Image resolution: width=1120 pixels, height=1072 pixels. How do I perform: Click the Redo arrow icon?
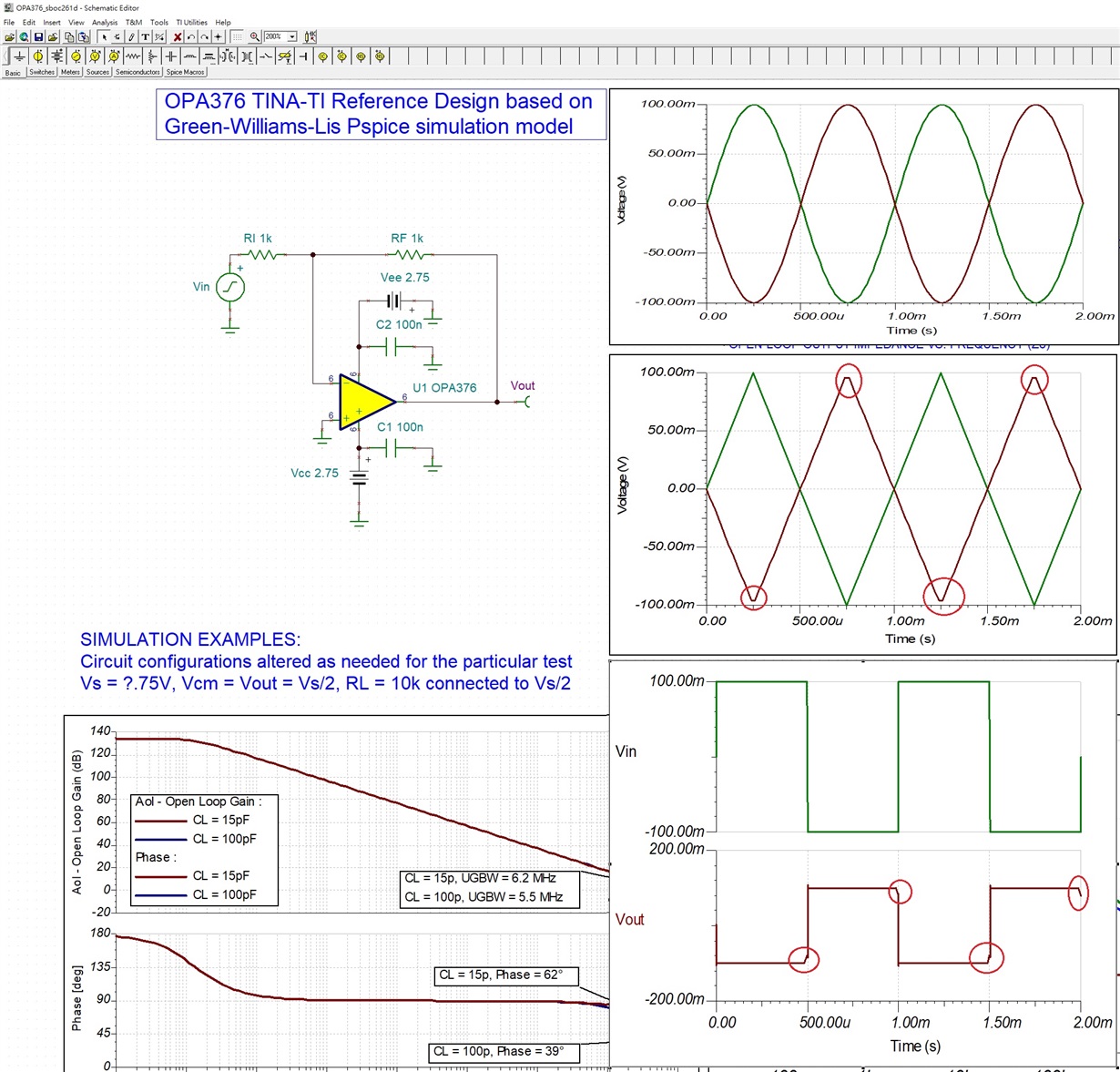204,37
